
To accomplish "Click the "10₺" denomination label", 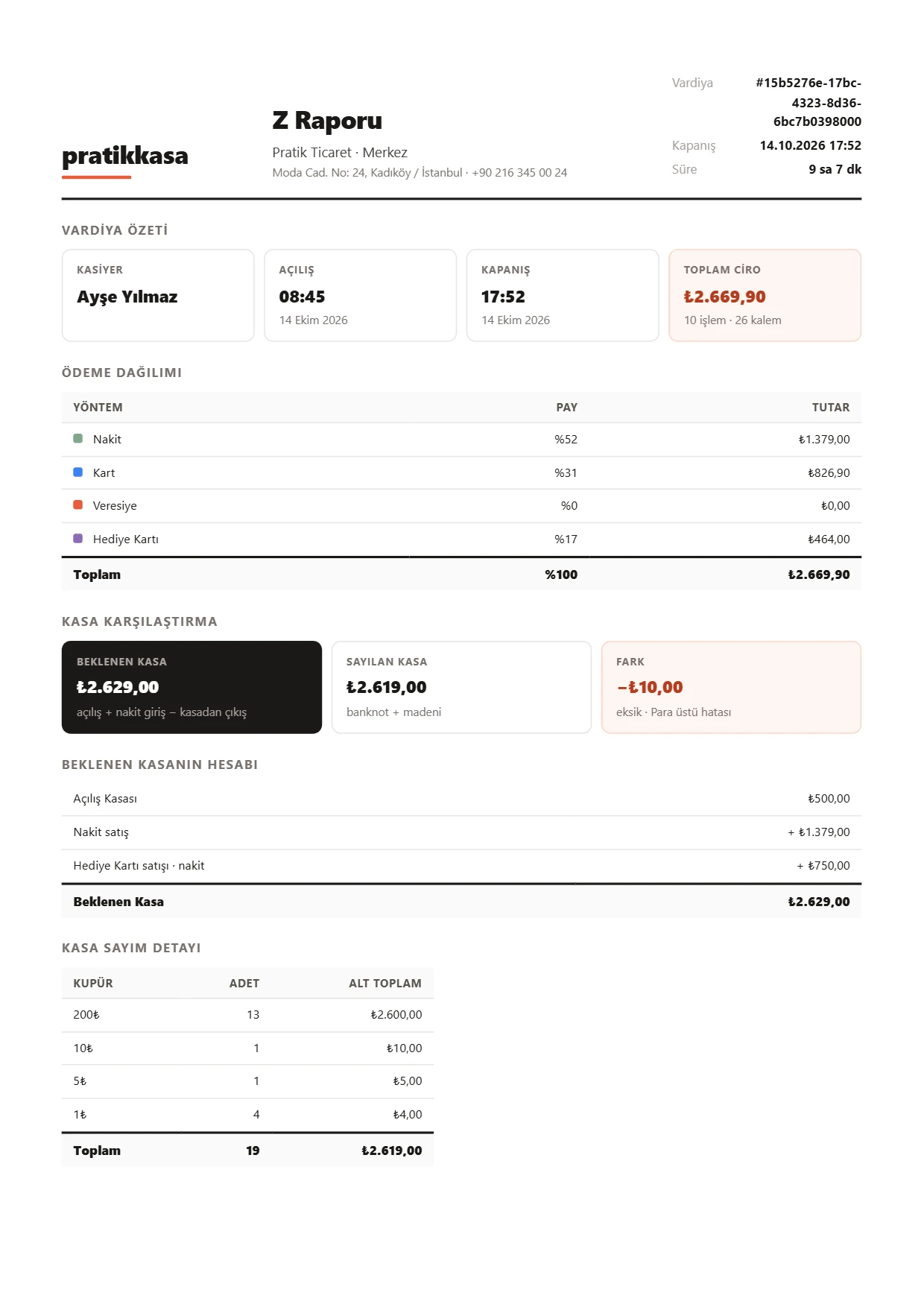I will (x=83, y=1048).
